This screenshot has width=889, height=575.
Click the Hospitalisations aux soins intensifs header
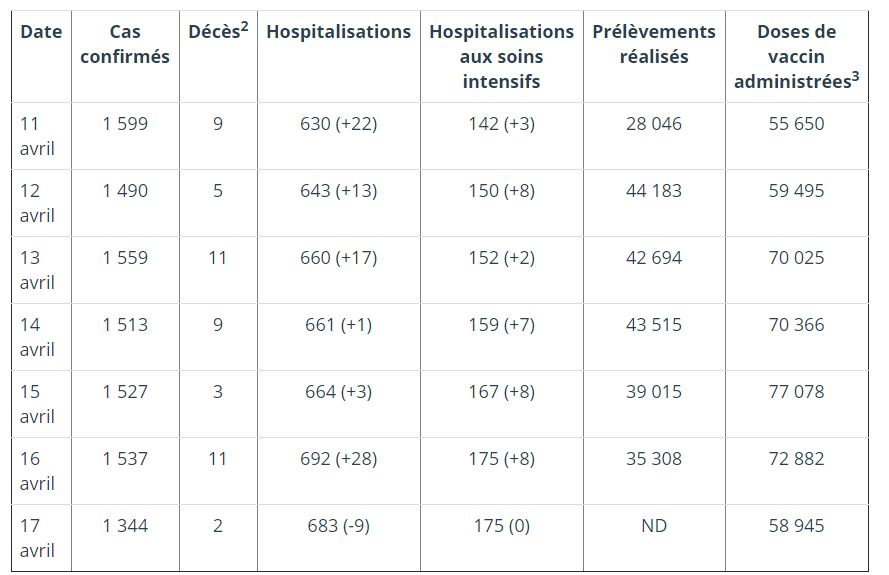[x=502, y=57]
